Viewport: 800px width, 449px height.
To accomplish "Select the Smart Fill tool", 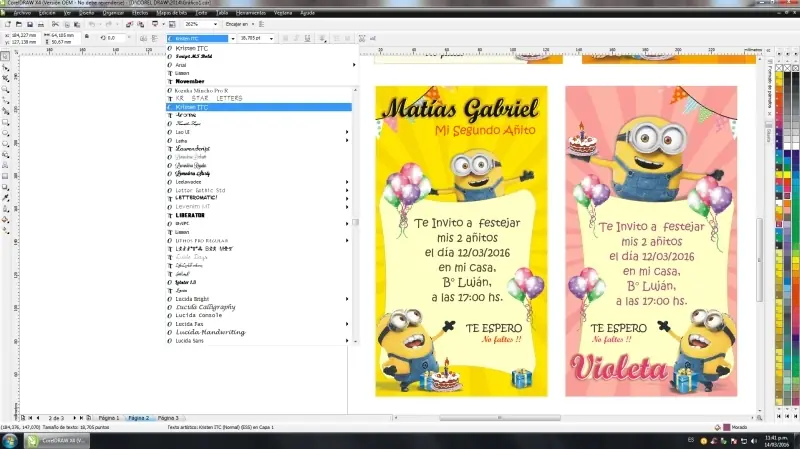I will pos(6,111).
